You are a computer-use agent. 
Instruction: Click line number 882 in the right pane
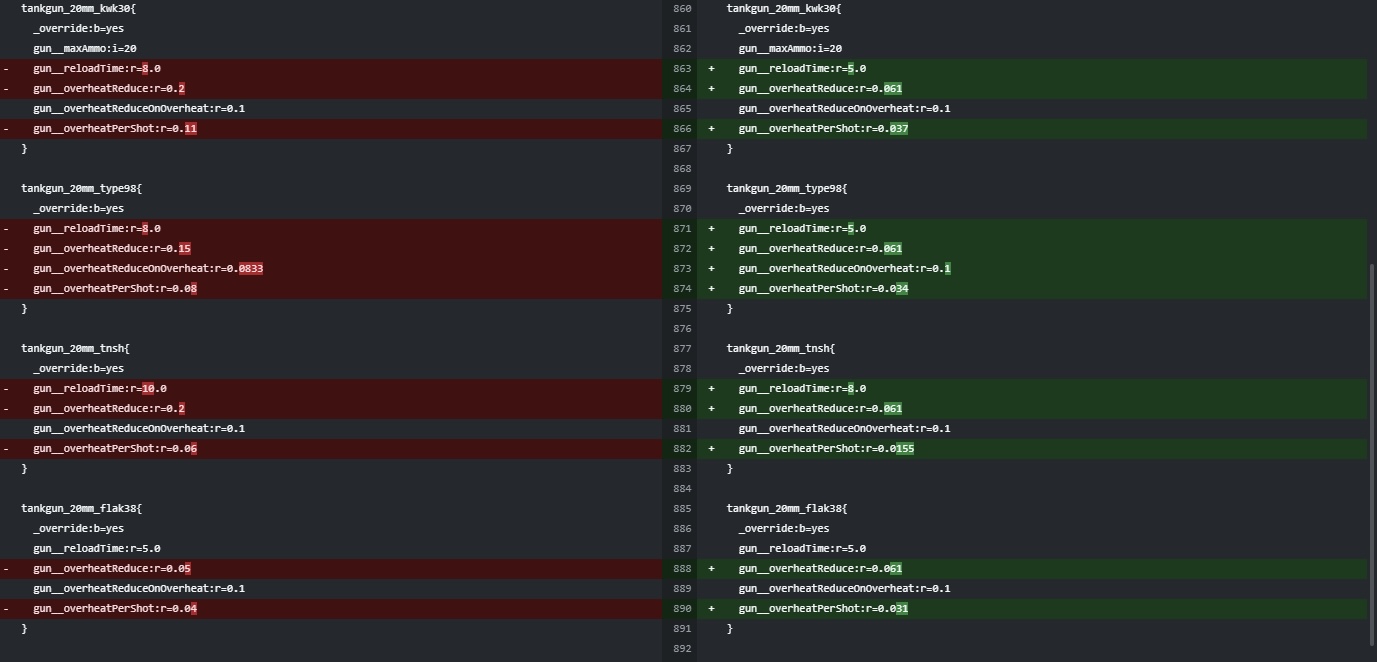tap(682, 449)
